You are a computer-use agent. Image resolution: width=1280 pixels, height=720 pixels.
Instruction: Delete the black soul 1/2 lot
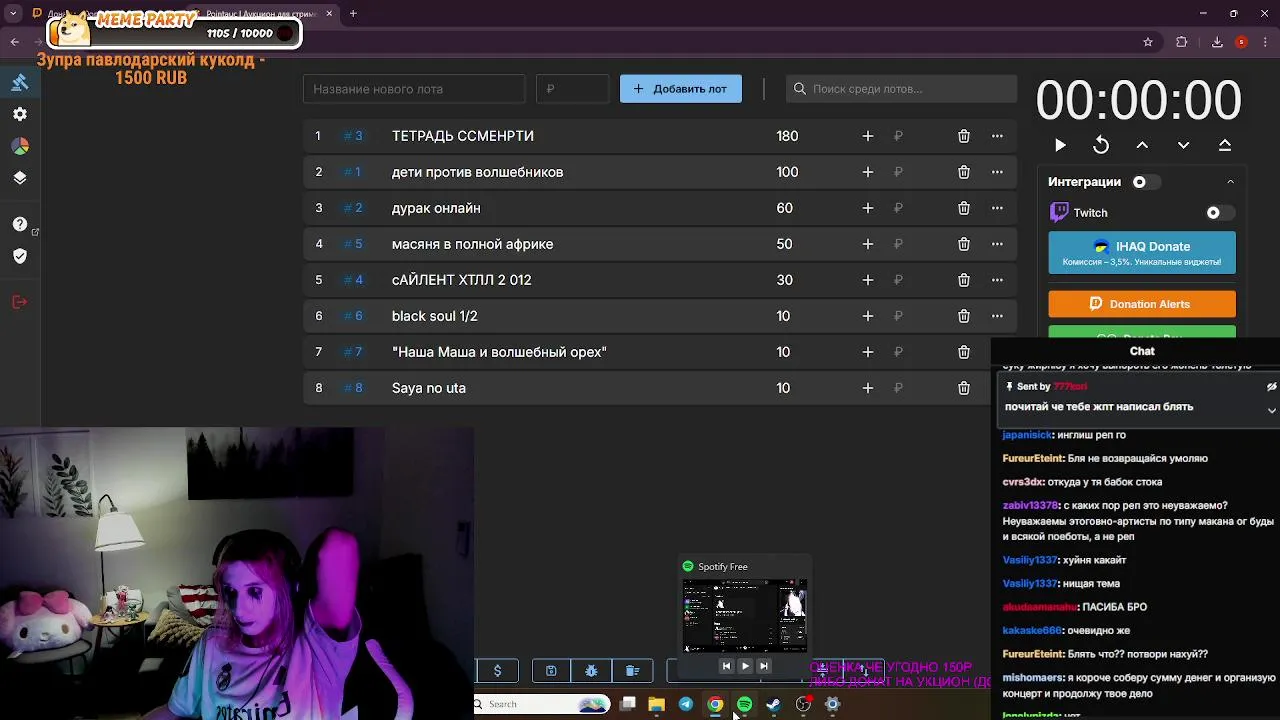964,316
